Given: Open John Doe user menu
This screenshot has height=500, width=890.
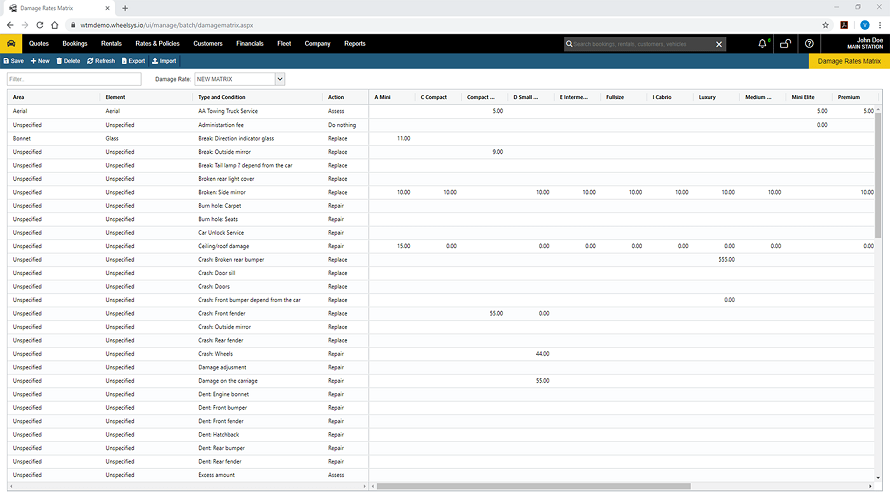Looking at the screenshot, I should pos(864,44).
